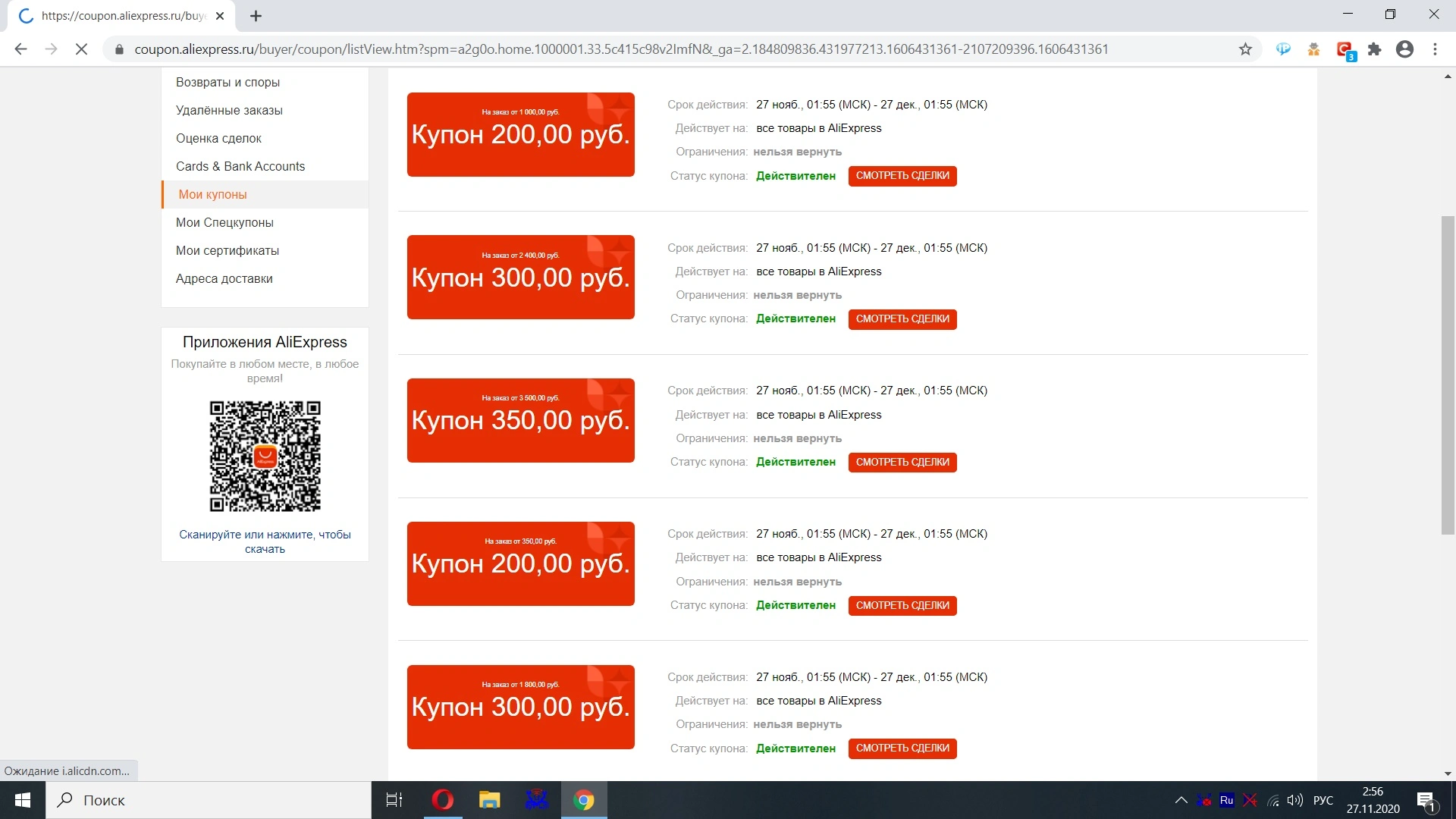Click the red X tray icon
This screenshot has width=1456, height=819.
[x=1250, y=800]
